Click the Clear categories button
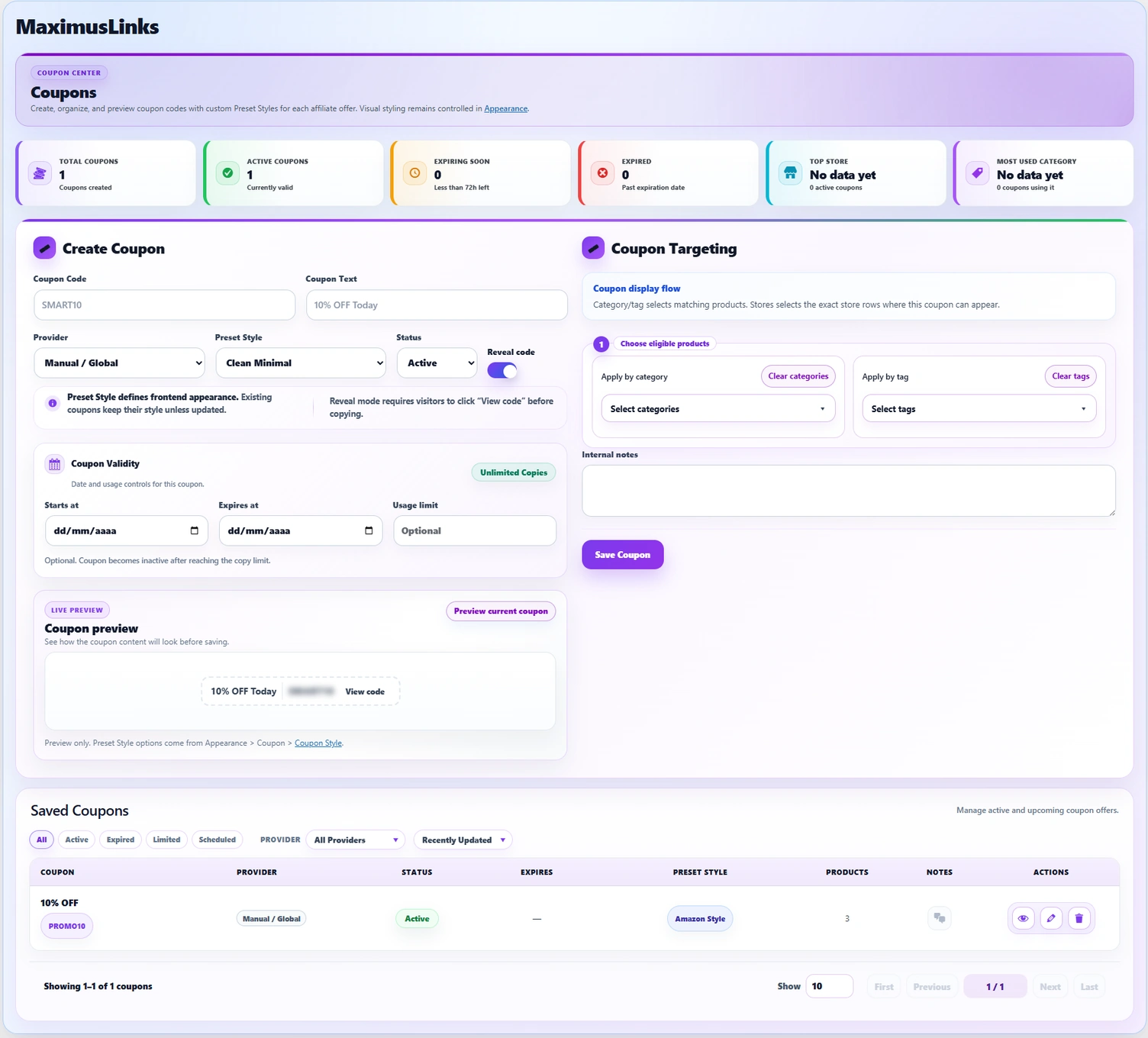1148x1038 pixels. (798, 376)
